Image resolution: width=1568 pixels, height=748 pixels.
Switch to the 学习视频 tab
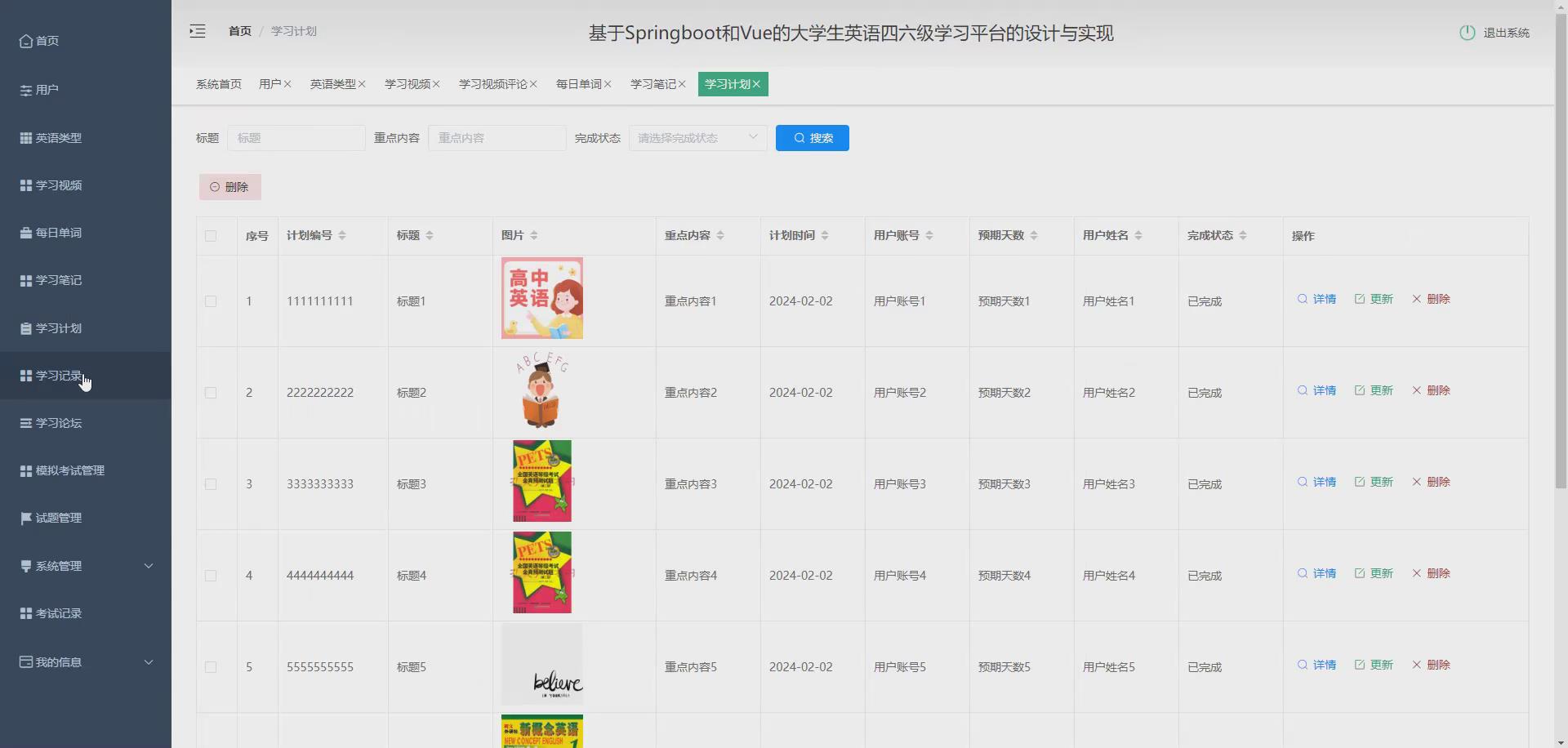click(407, 84)
